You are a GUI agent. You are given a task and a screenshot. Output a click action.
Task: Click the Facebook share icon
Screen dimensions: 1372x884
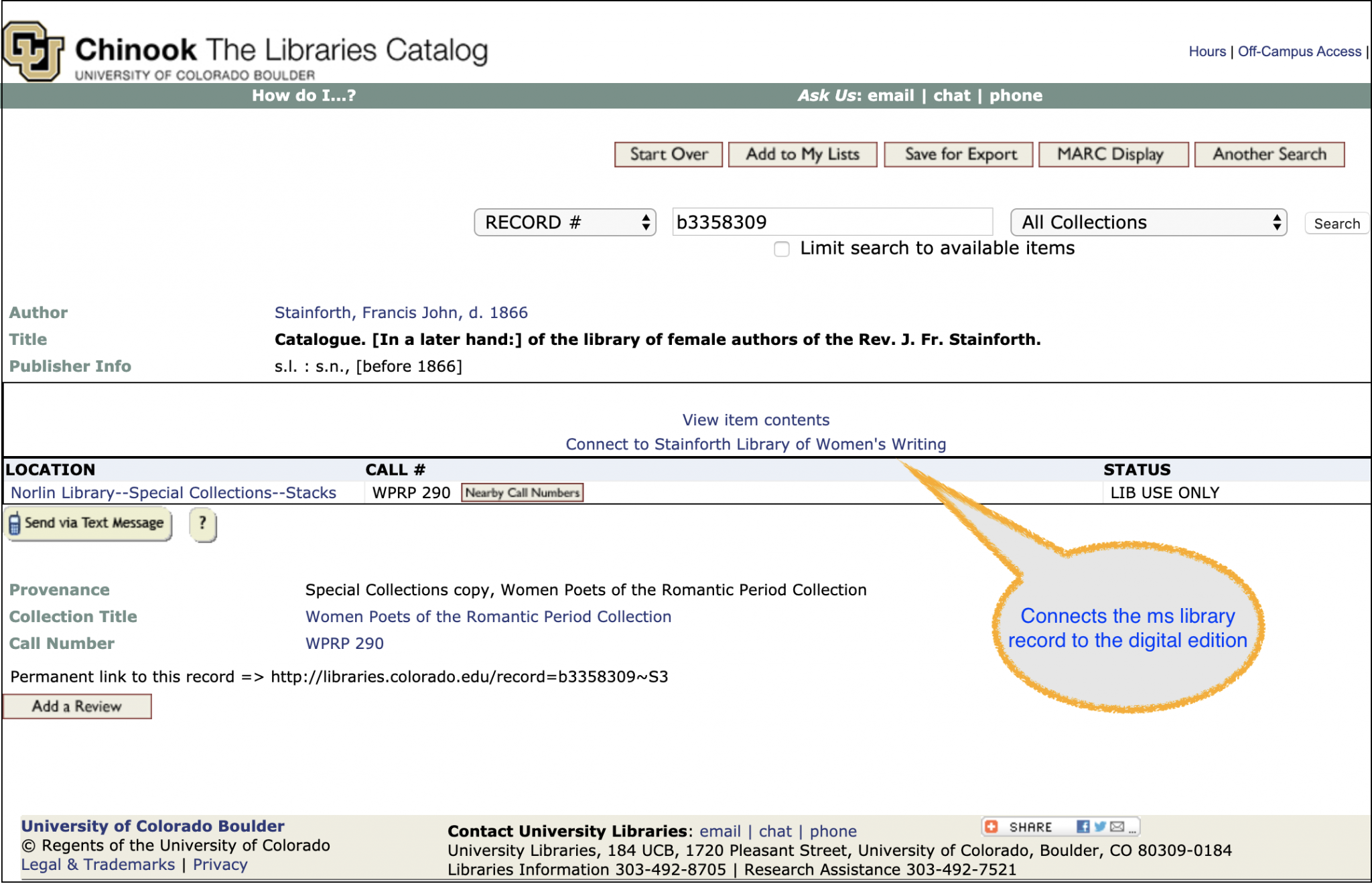(1083, 826)
